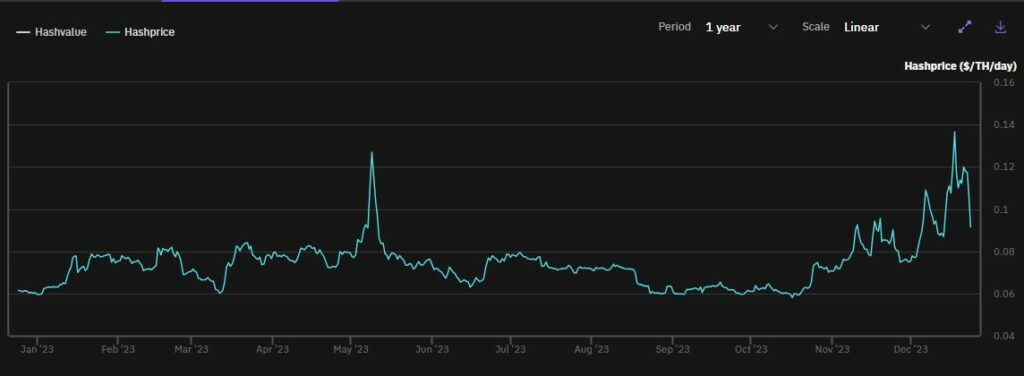Click the Hashprice ($/TH/day) axis title
Image resolution: width=1024 pixels, height=376 pixels.
[960, 67]
